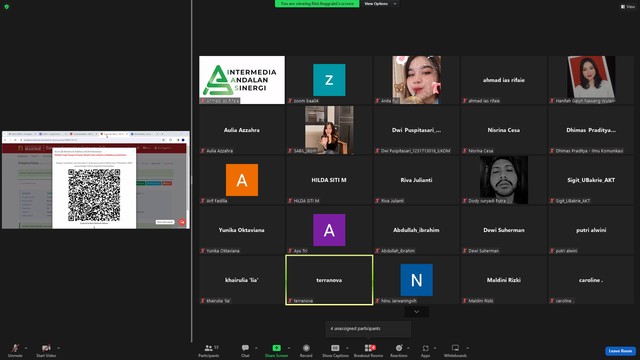
Task: Click the green 'You are viewing' screen banner
Action: [317, 4]
